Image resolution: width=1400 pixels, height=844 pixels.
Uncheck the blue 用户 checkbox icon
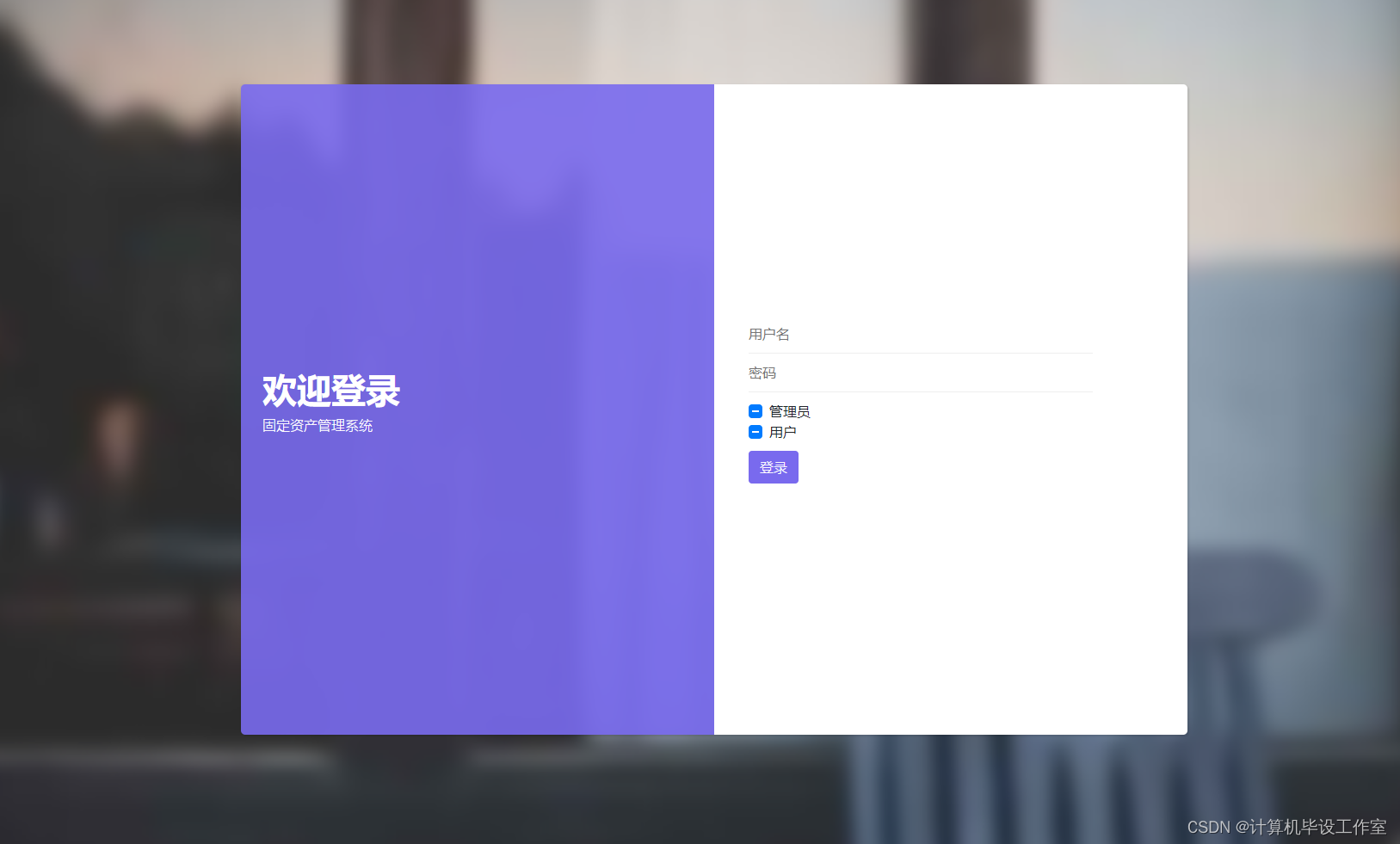coord(756,432)
